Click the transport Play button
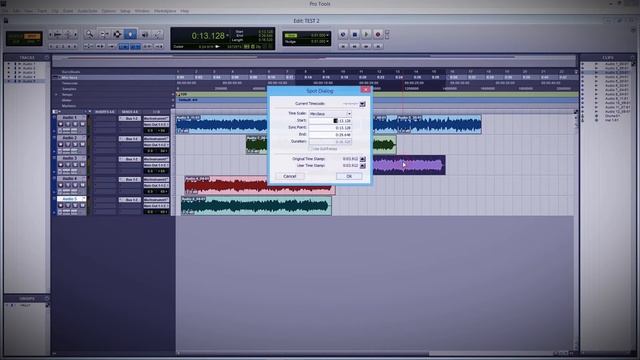The width and height of the screenshot is (640, 360). (x=366, y=35)
